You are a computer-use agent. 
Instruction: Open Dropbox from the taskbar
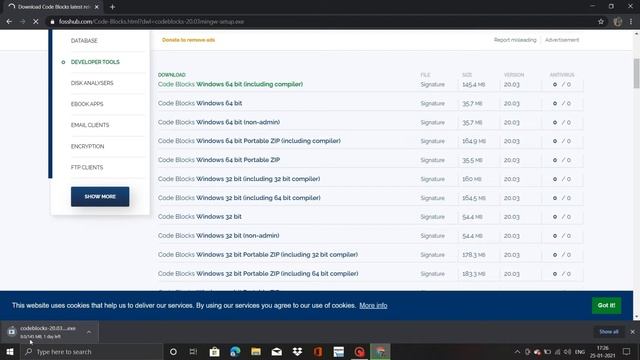[298, 352]
